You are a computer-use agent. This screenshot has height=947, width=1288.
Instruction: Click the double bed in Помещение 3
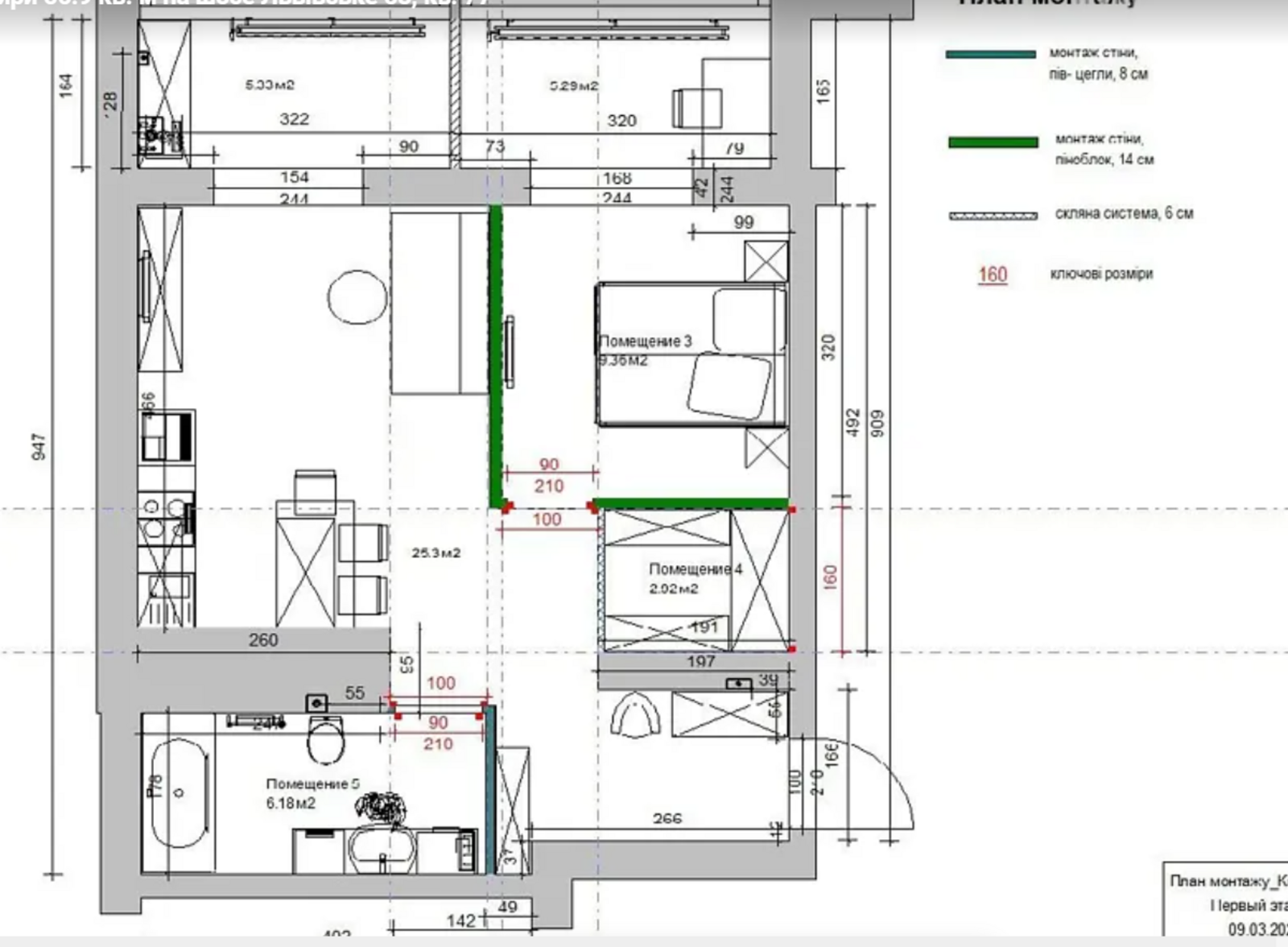pyautogui.click(x=691, y=354)
